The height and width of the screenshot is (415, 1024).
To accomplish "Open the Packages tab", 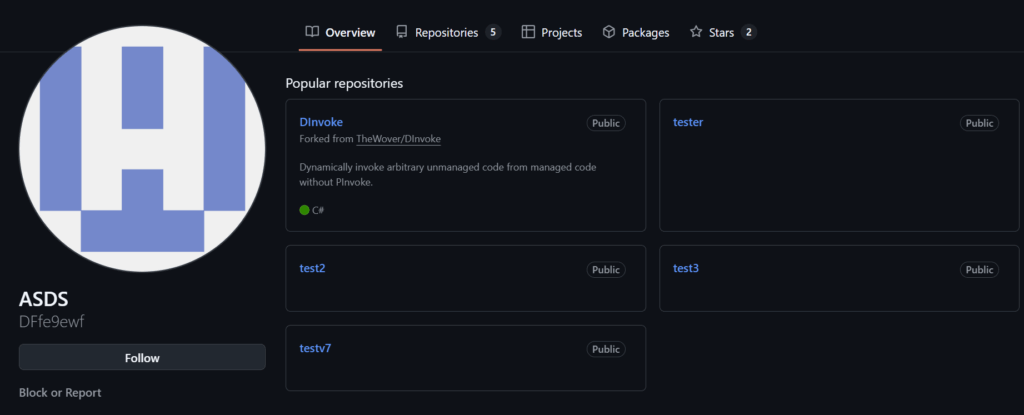I will 645,32.
